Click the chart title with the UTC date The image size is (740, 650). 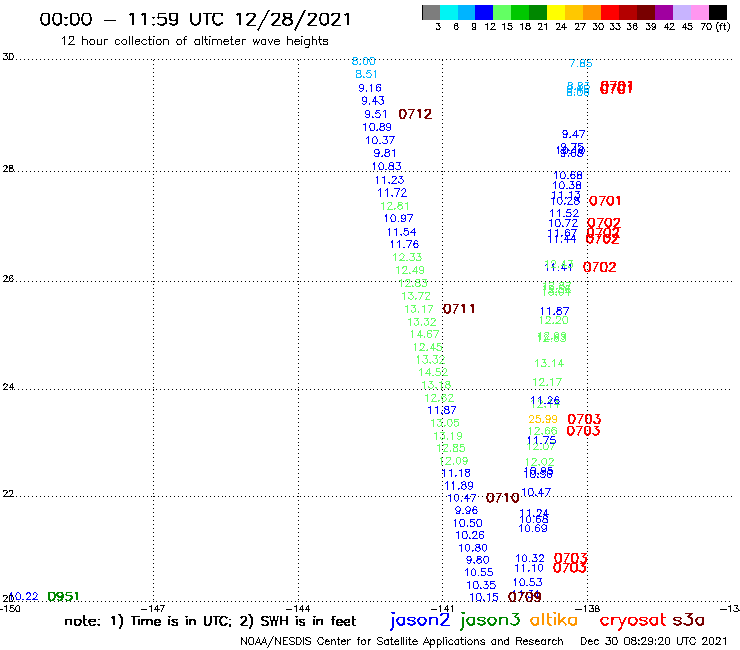point(195,20)
